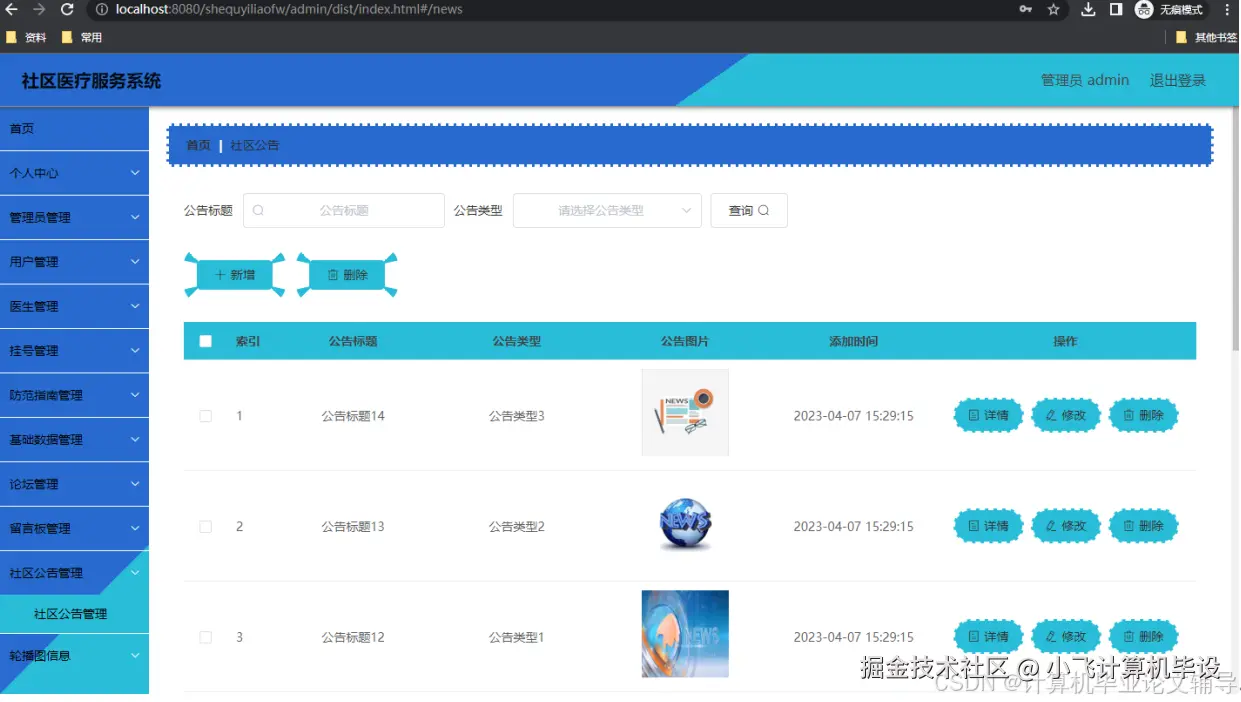Expand 个人中心 sidebar menu
The width and height of the screenshot is (1241, 702).
click(74, 173)
